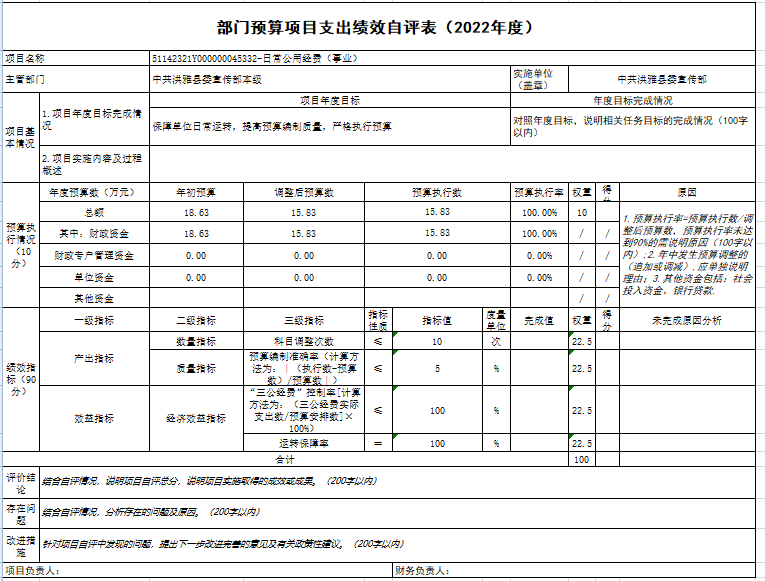
Task: Click the 效益指标 cell
Action: (x=94, y=419)
